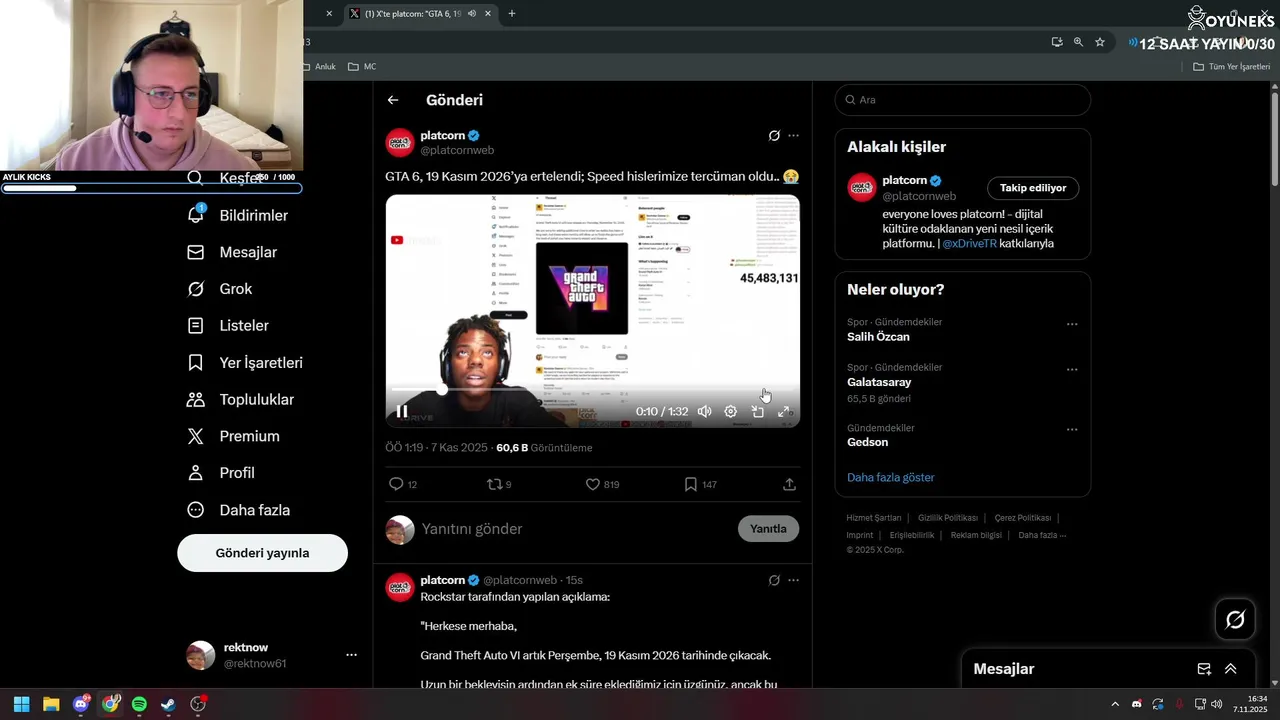Open options for Salih Özcan trend

(1072, 324)
